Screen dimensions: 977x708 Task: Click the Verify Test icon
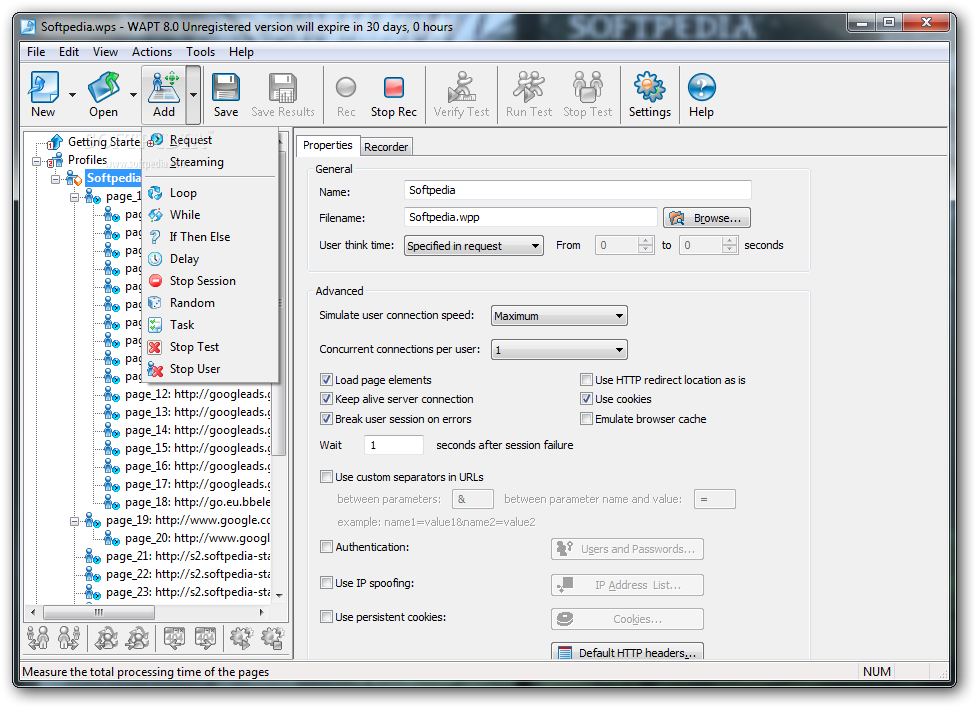tap(461, 95)
